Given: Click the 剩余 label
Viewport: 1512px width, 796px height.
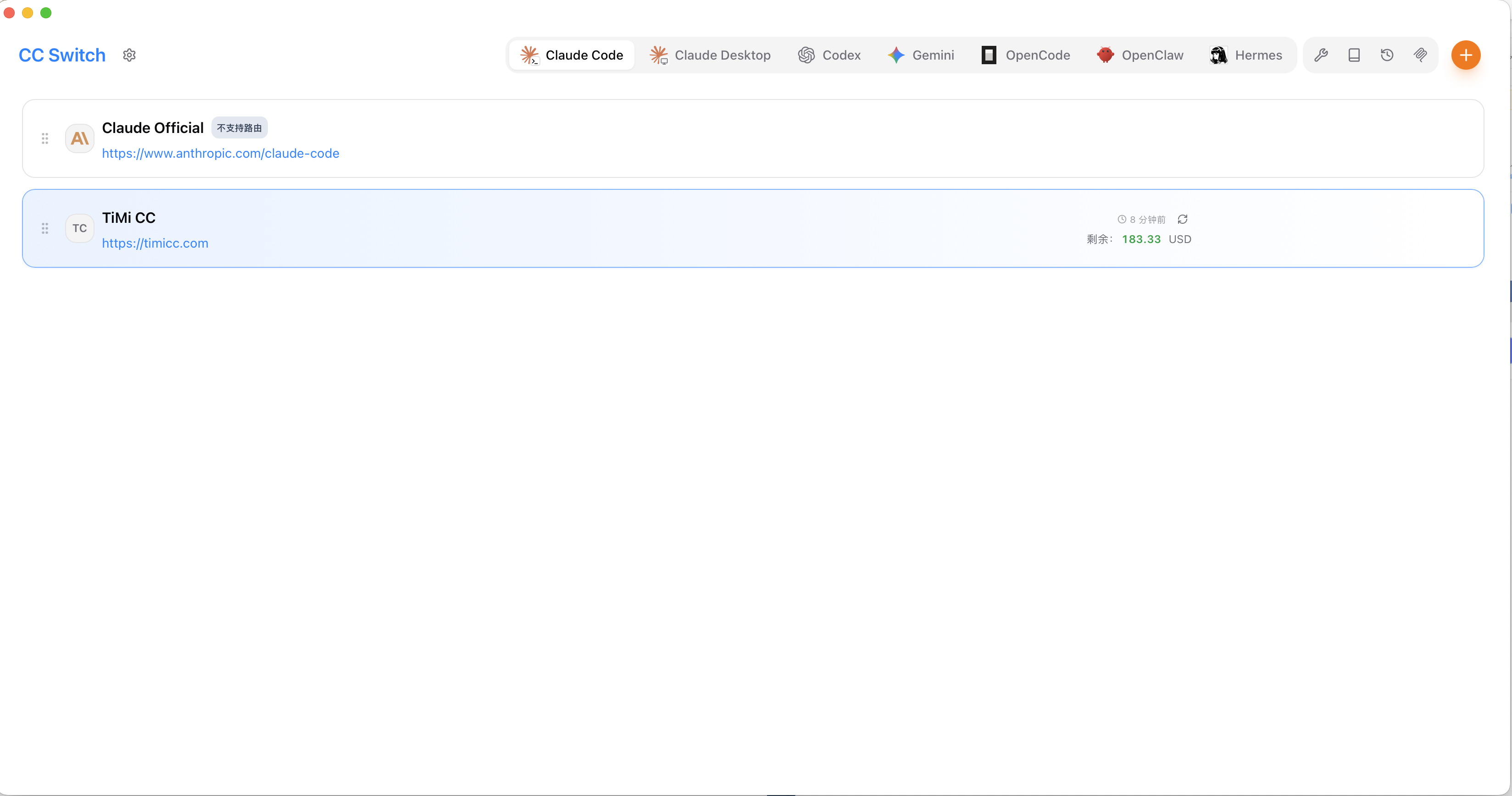Looking at the screenshot, I should click(x=1100, y=239).
